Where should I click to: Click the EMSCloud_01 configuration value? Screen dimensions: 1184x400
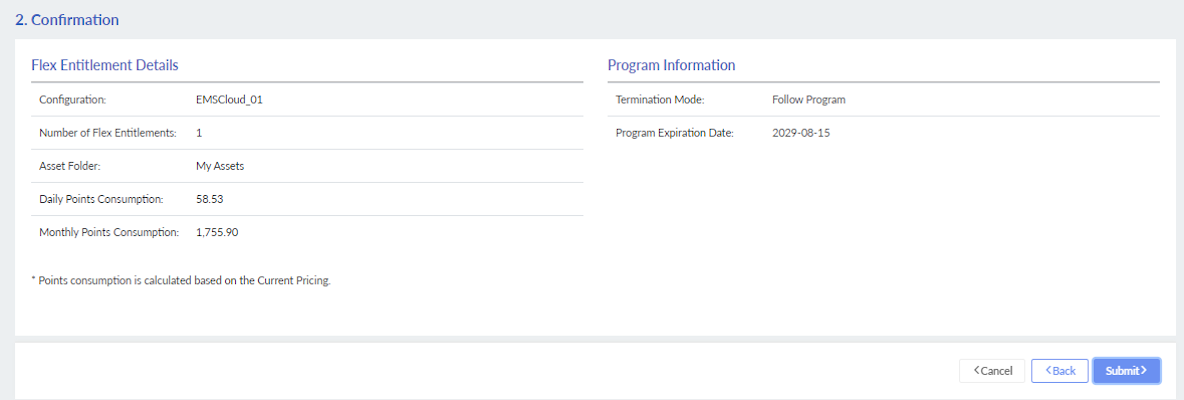pos(229,100)
